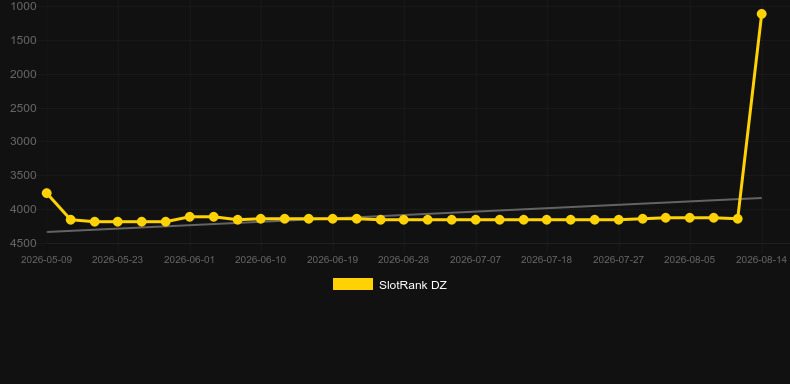Click the SlotRank DZ legend text
Viewport: 790px width, 384px height.
pyautogui.click(x=413, y=285)
